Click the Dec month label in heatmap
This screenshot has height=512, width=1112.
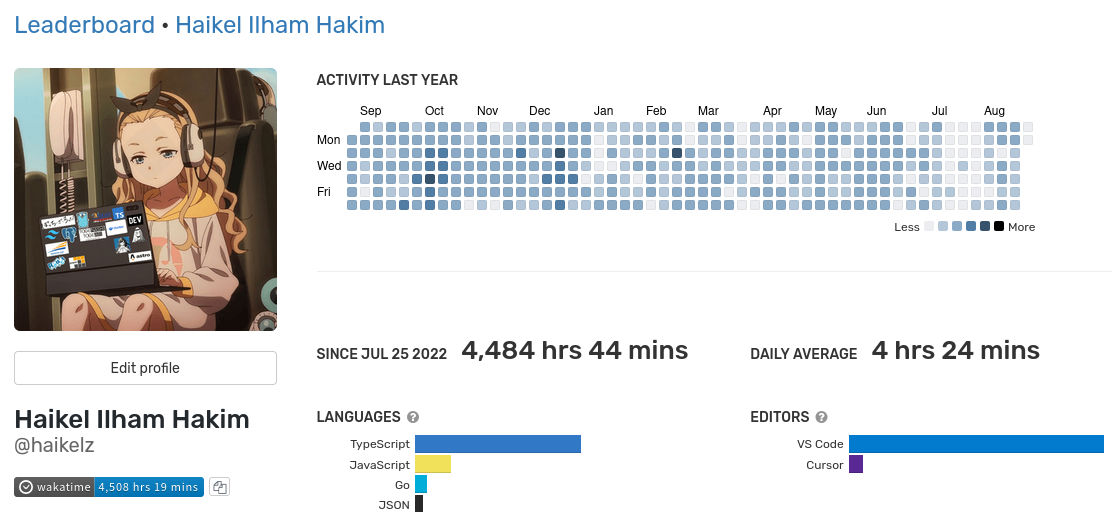coord(540,111)
